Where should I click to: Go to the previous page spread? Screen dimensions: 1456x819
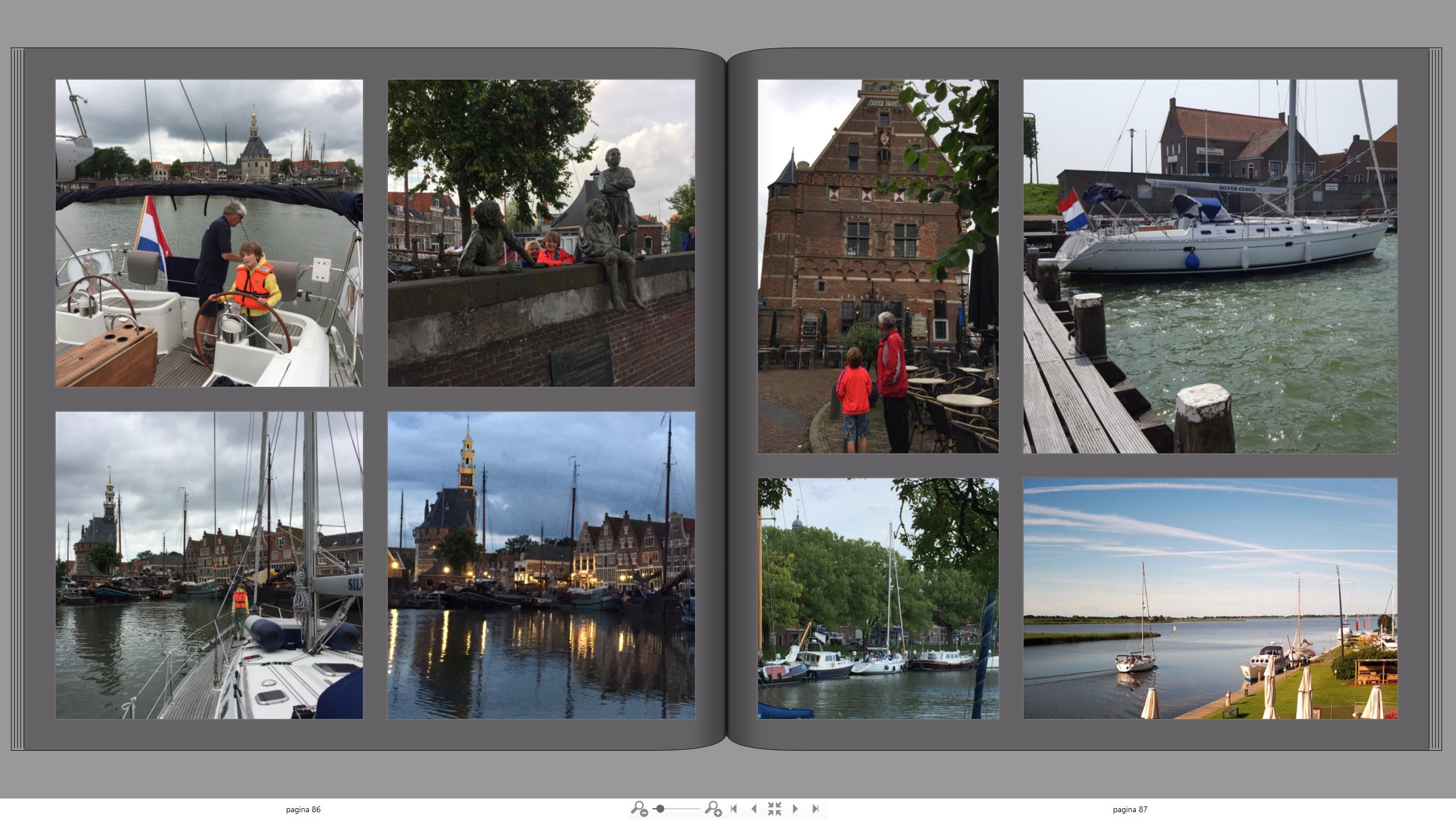coord(754,808)
